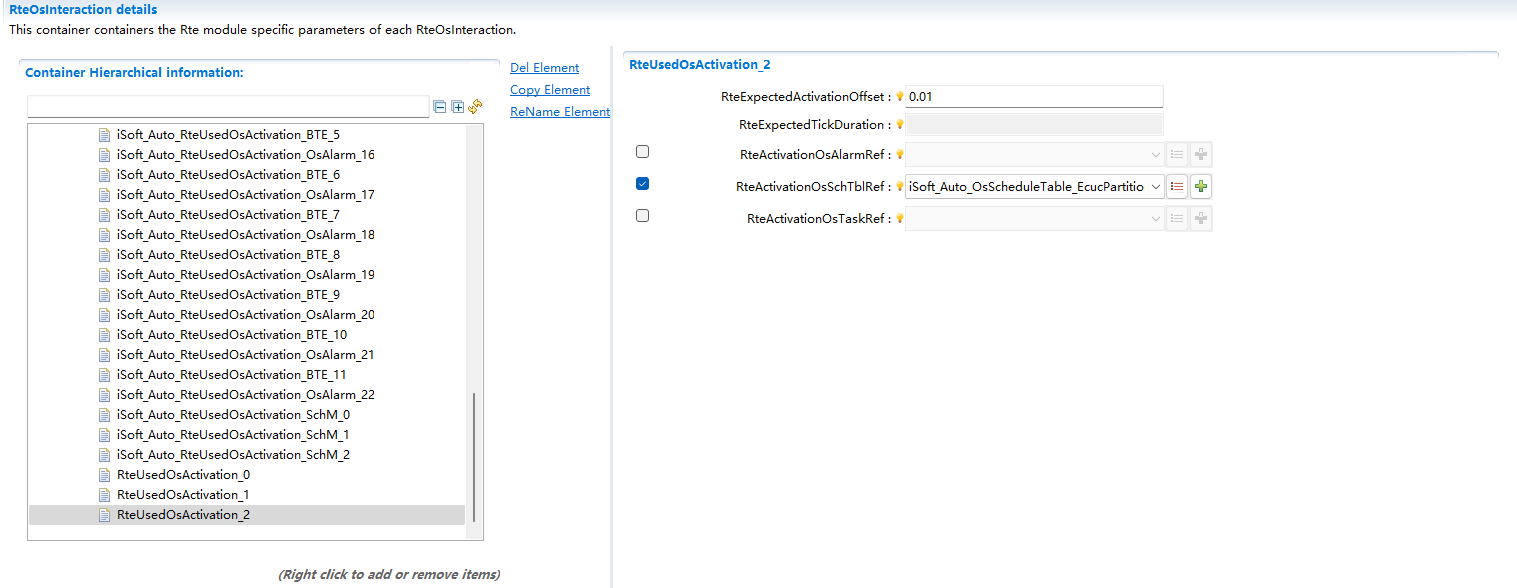Open the RteActivationOsAlarmRef dropdown

click(1155, 155)
